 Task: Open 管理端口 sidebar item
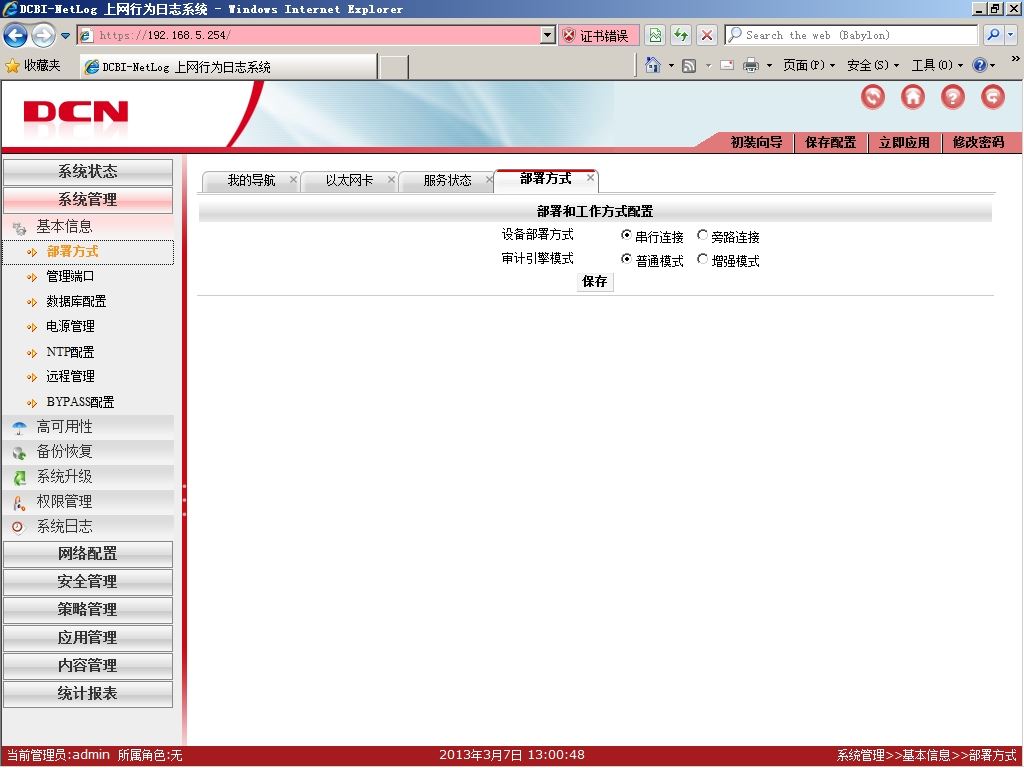(x=70, y=277)
